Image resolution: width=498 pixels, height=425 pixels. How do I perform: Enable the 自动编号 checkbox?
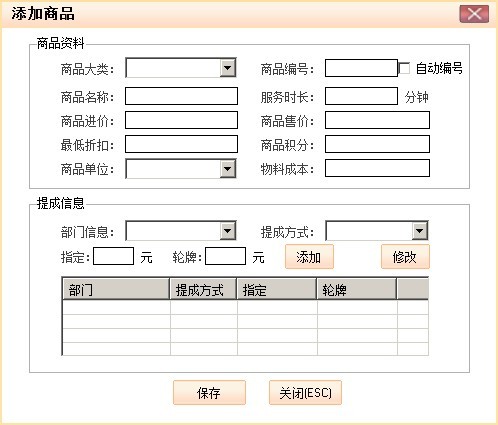[x=404, y=68]
